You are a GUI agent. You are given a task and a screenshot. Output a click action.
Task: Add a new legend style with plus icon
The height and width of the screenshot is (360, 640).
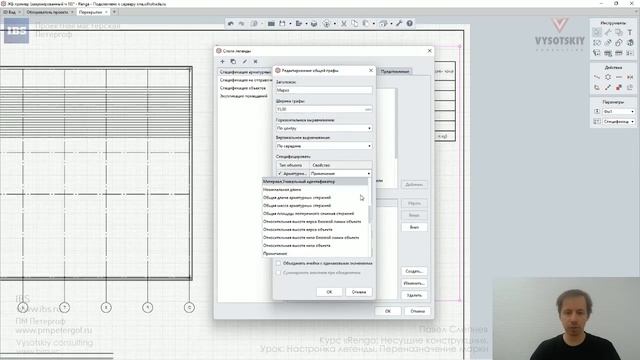(222, 62)
